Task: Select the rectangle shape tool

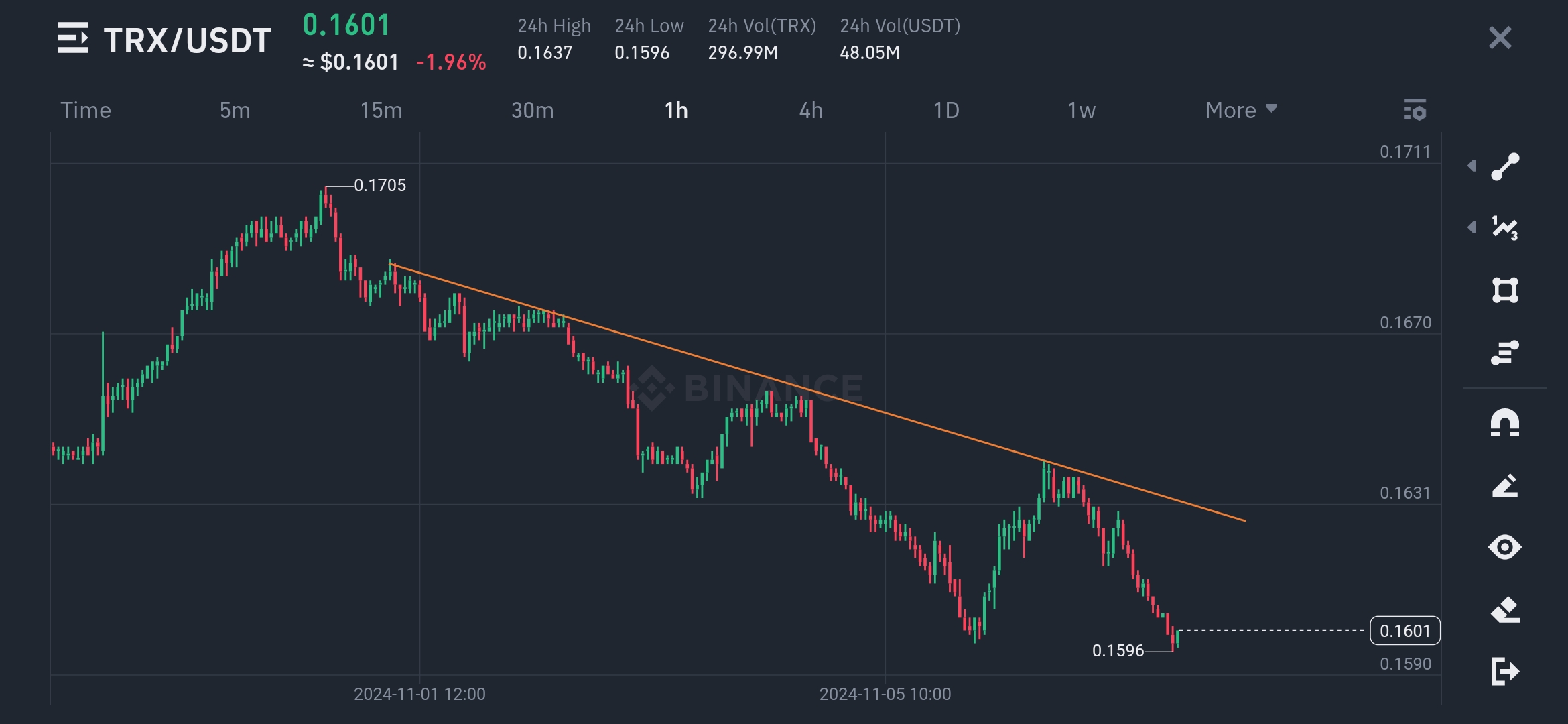Action: pyautogui.click(x=1505, y=290)
